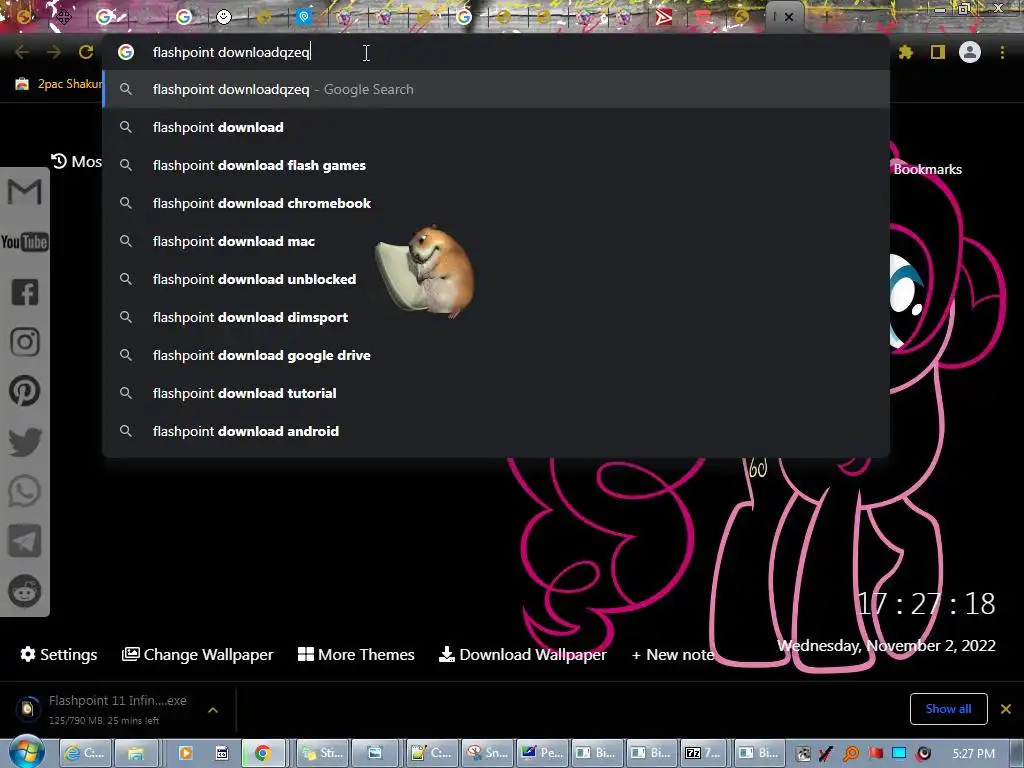This screenshot has height=768, width=1024.
Task: Click Change Wallpaper
Action: [x=197, y=654]
